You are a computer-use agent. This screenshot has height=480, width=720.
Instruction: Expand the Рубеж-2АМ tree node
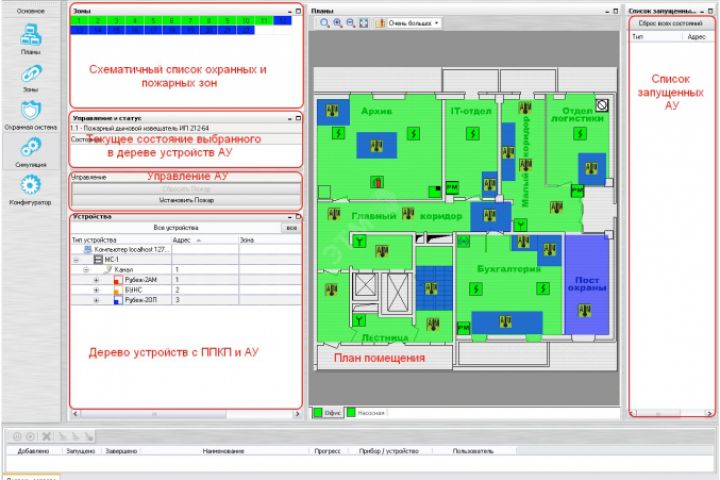[96, 280]
